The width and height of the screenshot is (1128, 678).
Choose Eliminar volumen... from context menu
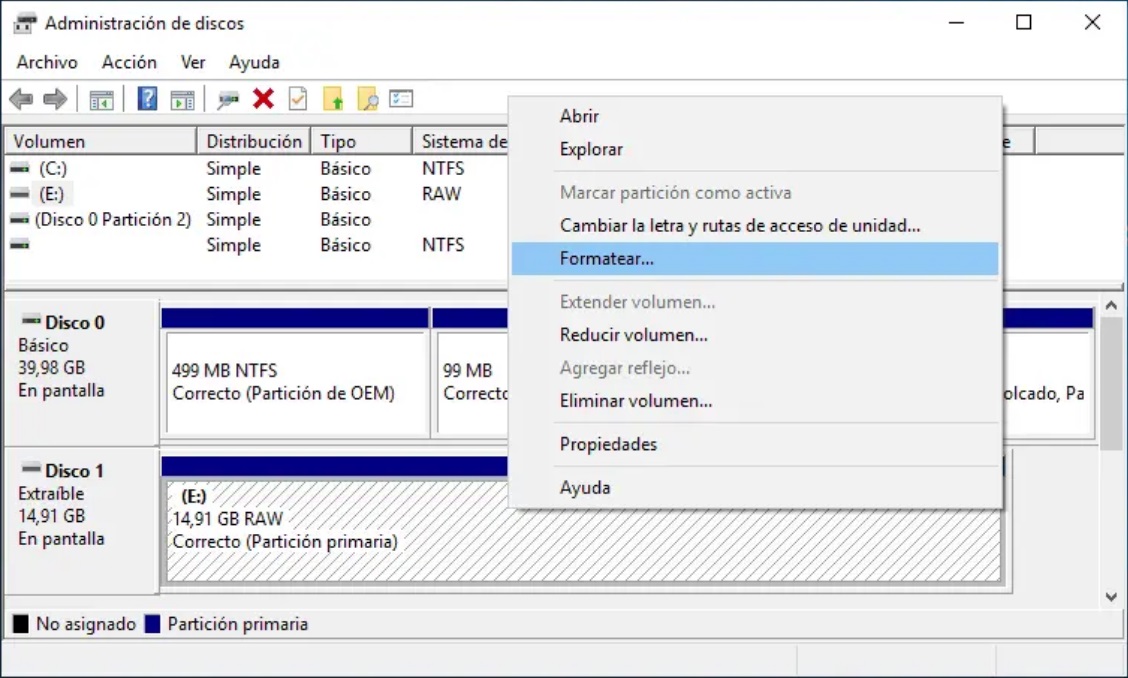(635, 401)
